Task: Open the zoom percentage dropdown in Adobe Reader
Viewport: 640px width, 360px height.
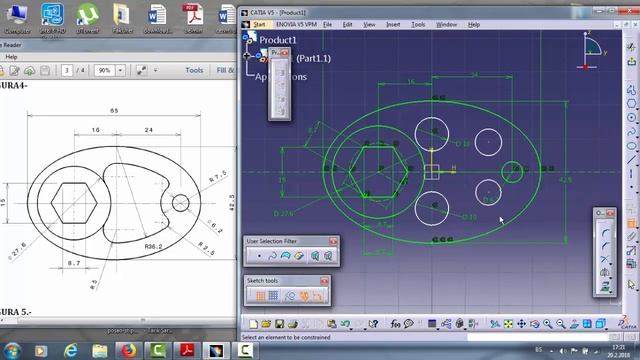Action: coord(120,70)
